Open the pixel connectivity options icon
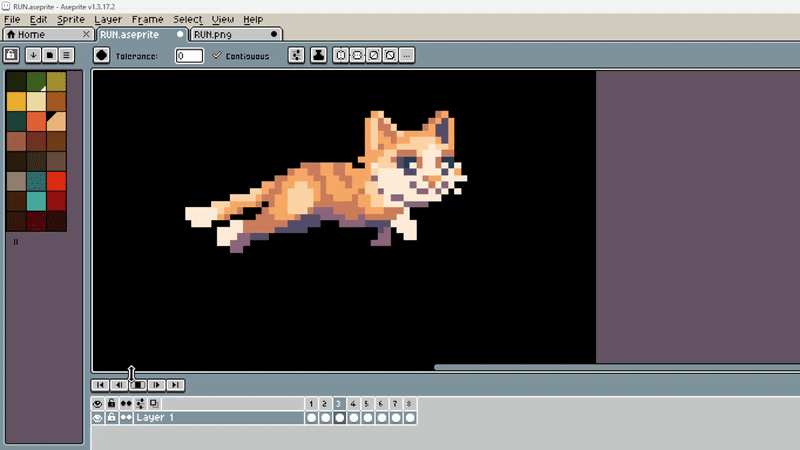This screenshot has width=800, height=450. [296, 55]
